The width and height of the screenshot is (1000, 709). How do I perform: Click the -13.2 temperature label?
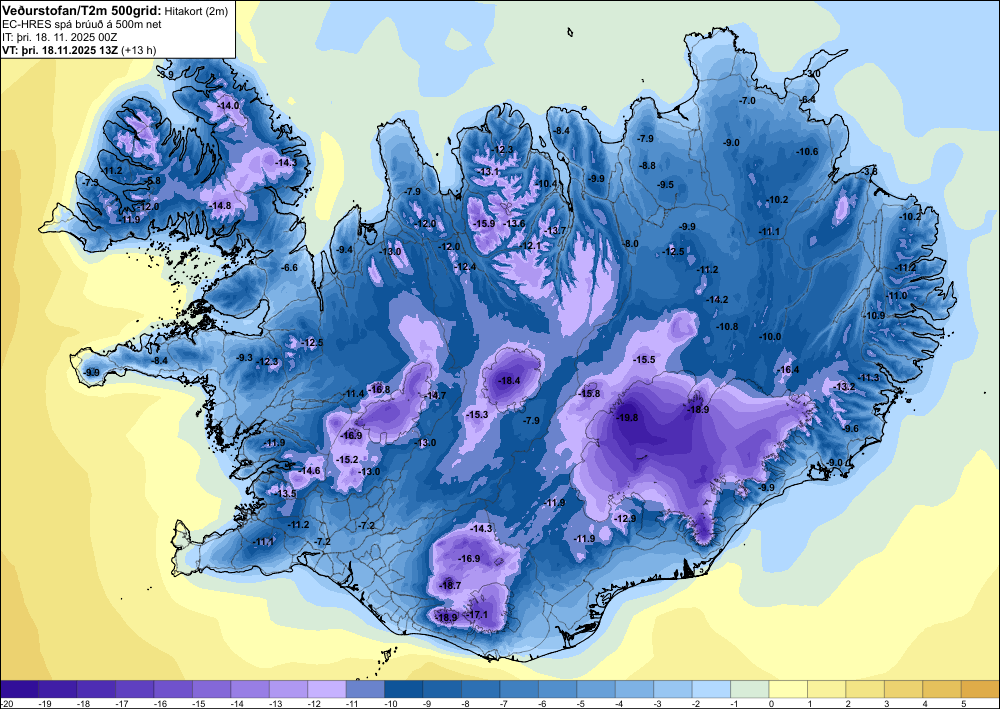845,386
